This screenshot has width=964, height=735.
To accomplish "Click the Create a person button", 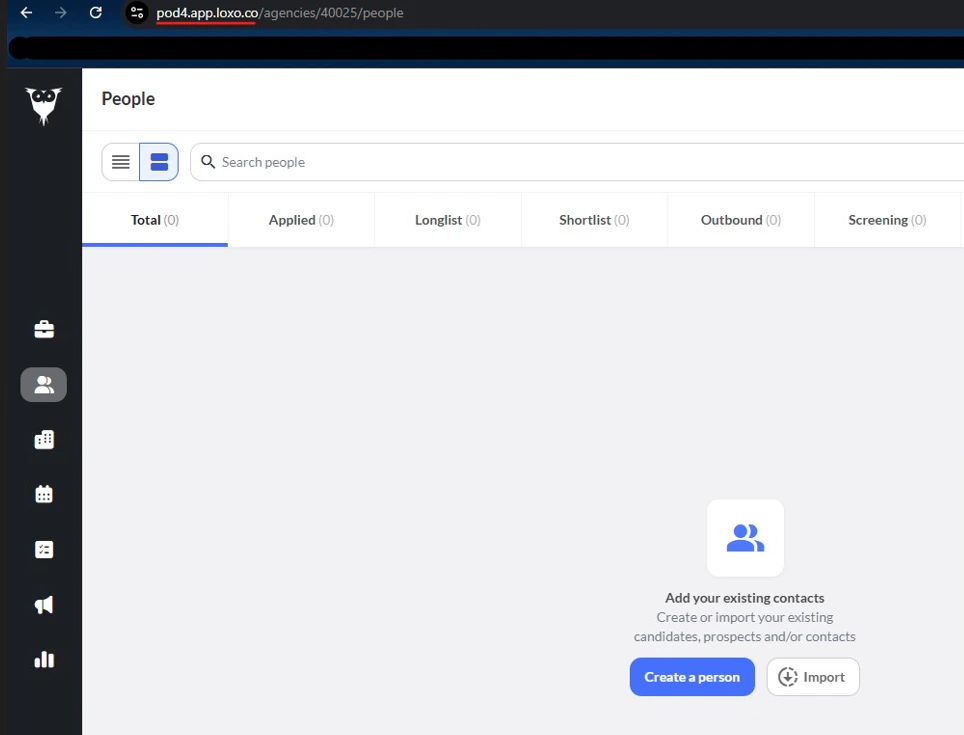I will click(x=692, y=677).
